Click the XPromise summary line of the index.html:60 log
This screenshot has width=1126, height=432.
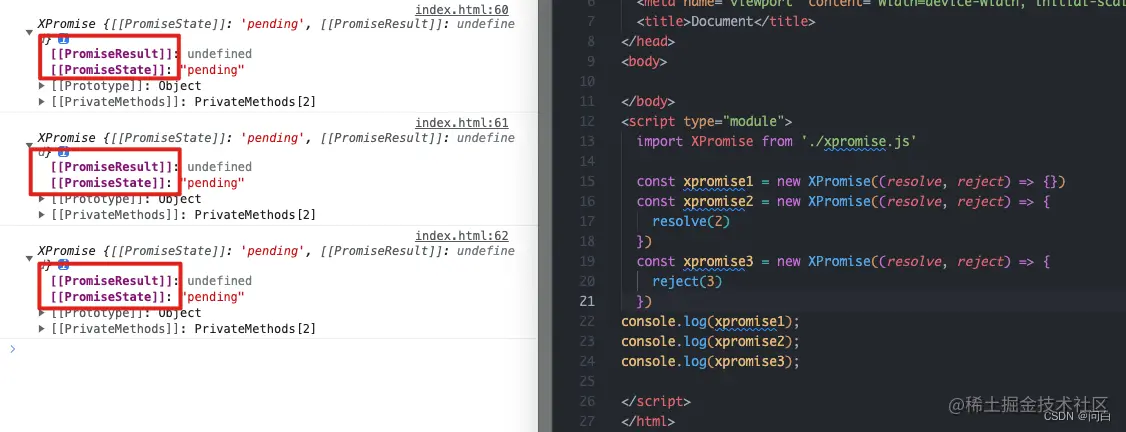point(276,24)
